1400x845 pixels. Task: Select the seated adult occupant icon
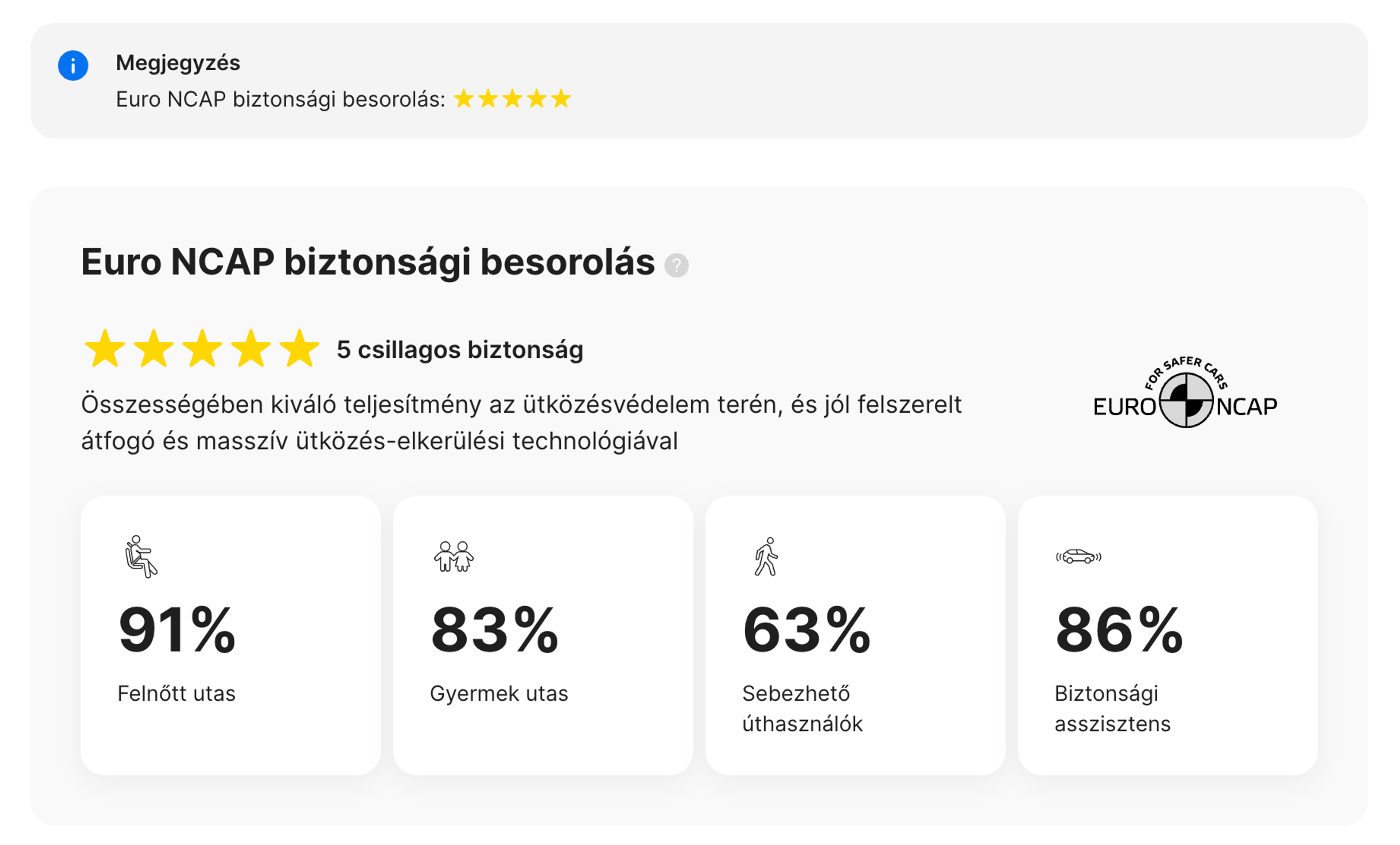pos(141,556)
